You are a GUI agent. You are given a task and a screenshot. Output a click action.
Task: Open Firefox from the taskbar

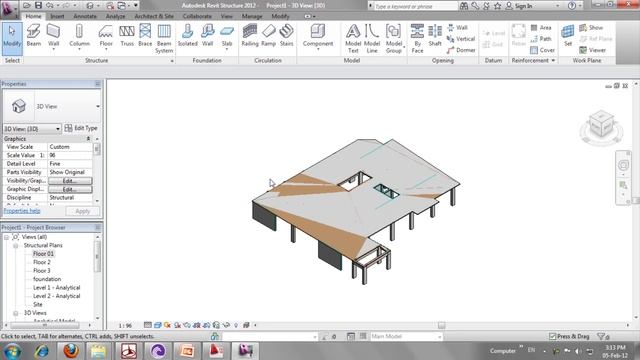(71, 350)
